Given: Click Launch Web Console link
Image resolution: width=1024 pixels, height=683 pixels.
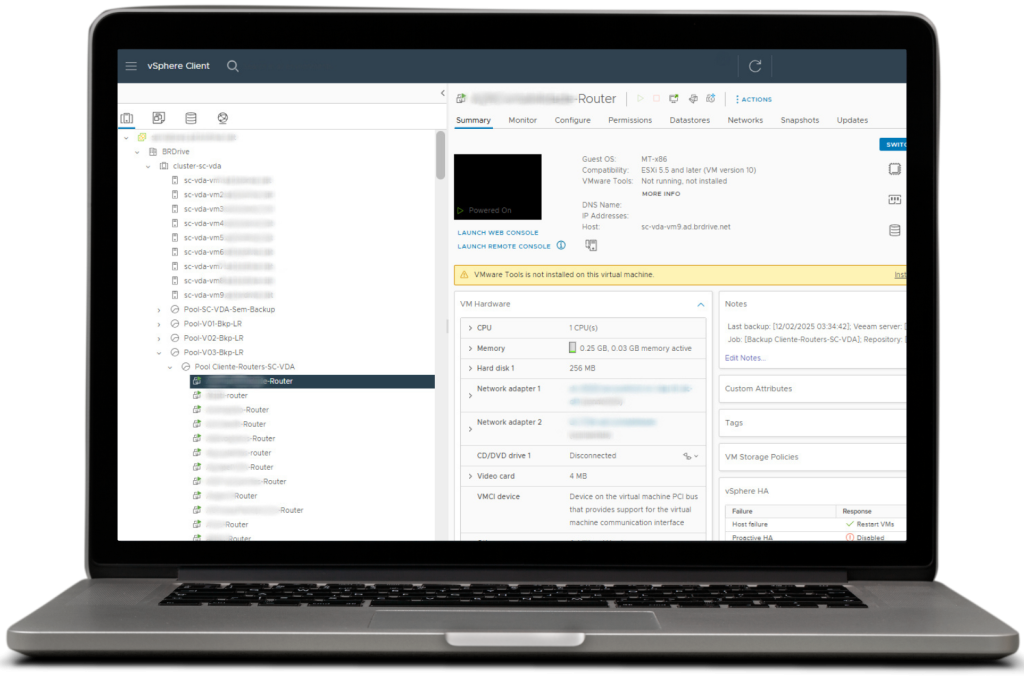Looking at the screenshot, I should (x=498, y=232).
